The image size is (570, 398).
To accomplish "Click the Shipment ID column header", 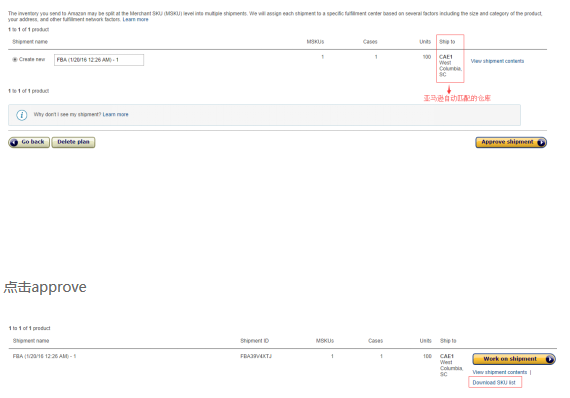I will [254, 341].
